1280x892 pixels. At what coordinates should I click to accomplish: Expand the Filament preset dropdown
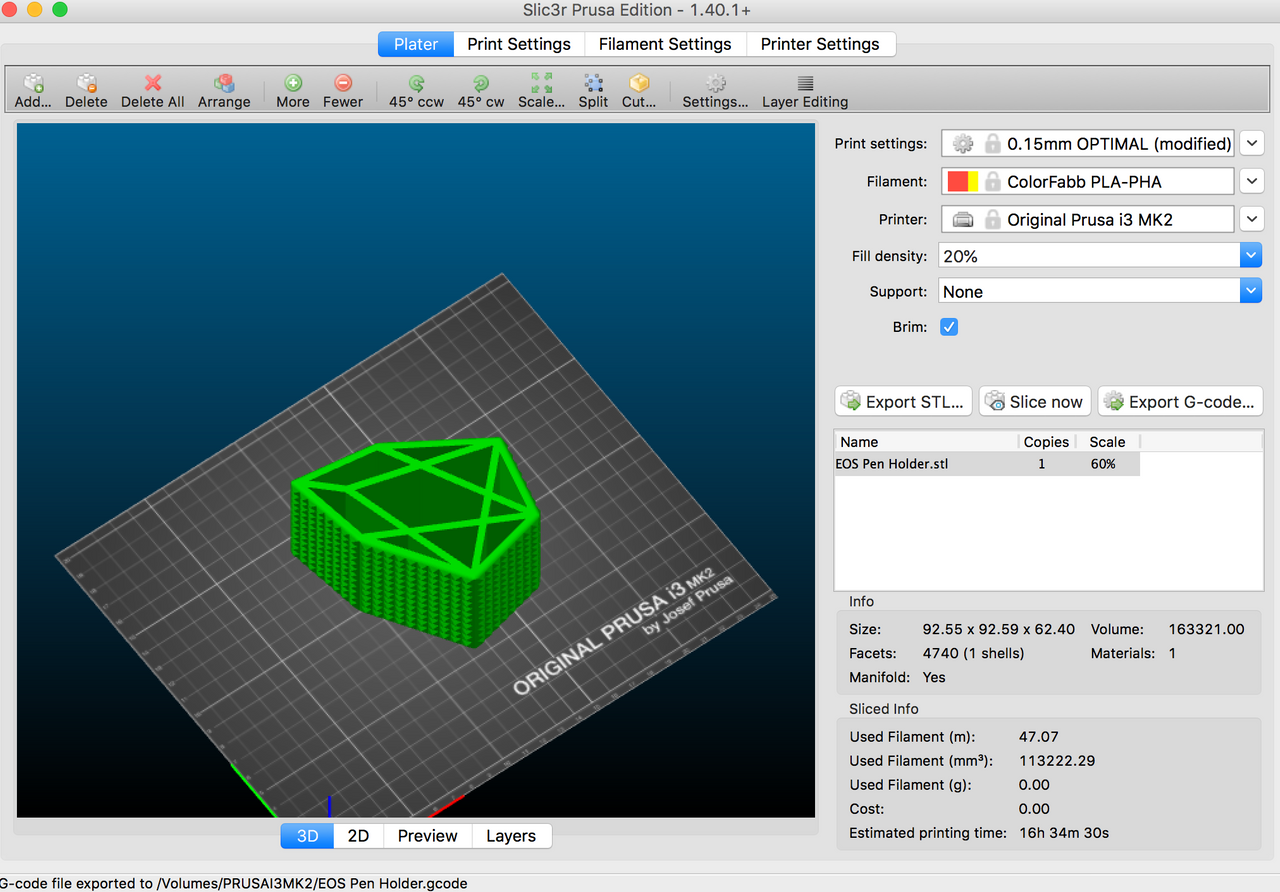click(1252, 182)
